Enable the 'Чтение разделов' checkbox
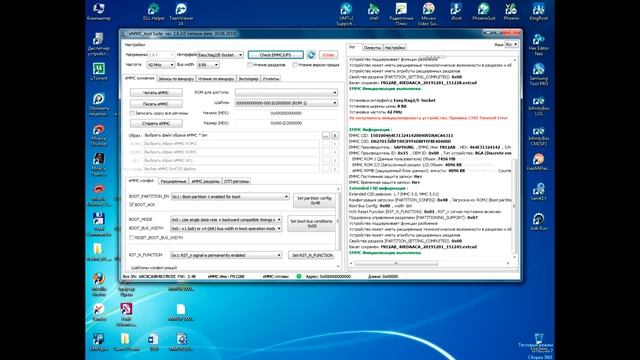The image size is (640, 360). 250,64
